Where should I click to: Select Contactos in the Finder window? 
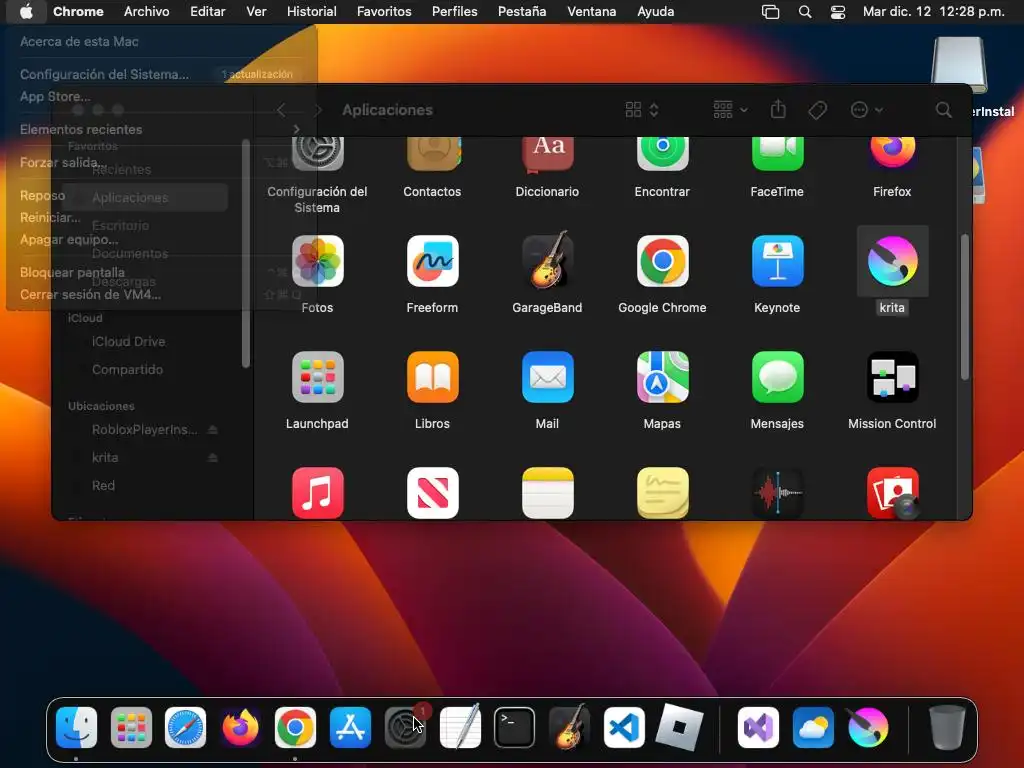click(x=432, y=154)
